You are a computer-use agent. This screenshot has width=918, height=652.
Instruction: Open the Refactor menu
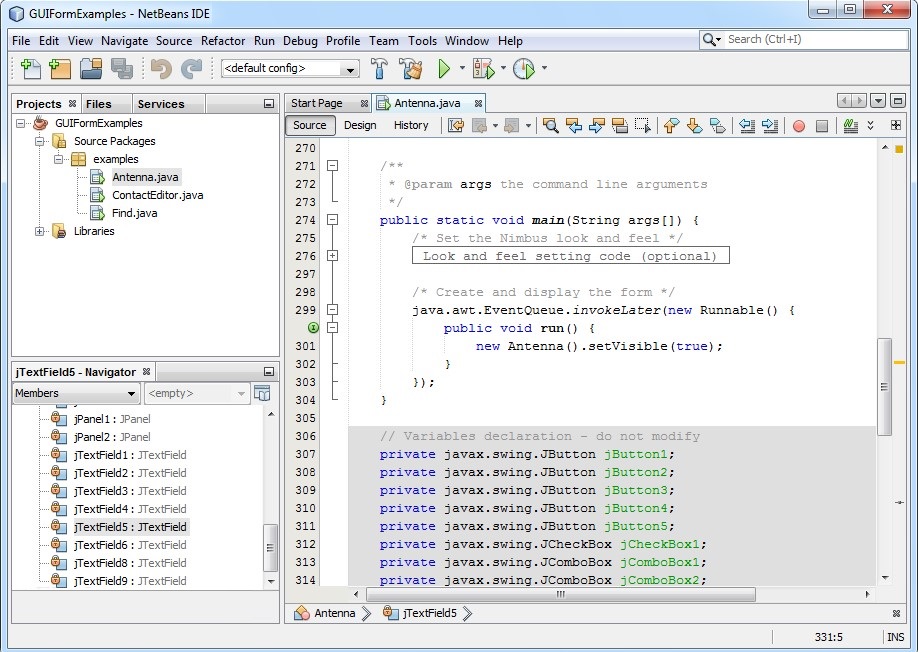click(222, 41)
